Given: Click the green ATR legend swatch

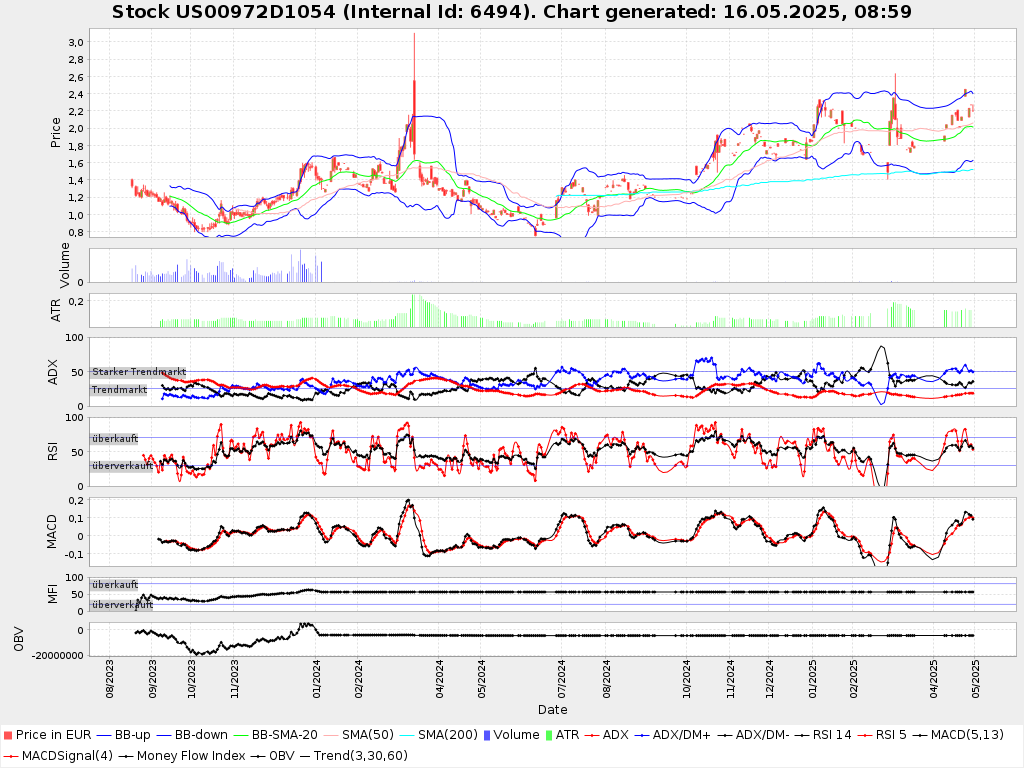Looking at the screenshot, I should (549, 735).
